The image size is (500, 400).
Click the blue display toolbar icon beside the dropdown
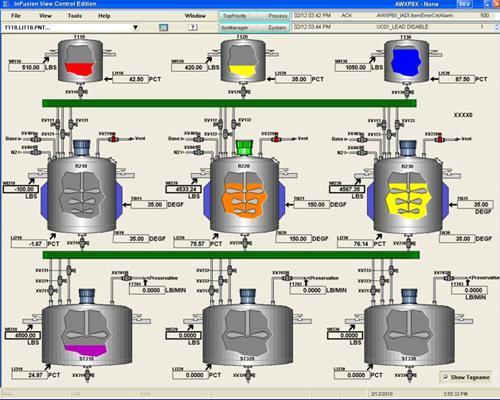pyautogui.click(x=163, y=27)
